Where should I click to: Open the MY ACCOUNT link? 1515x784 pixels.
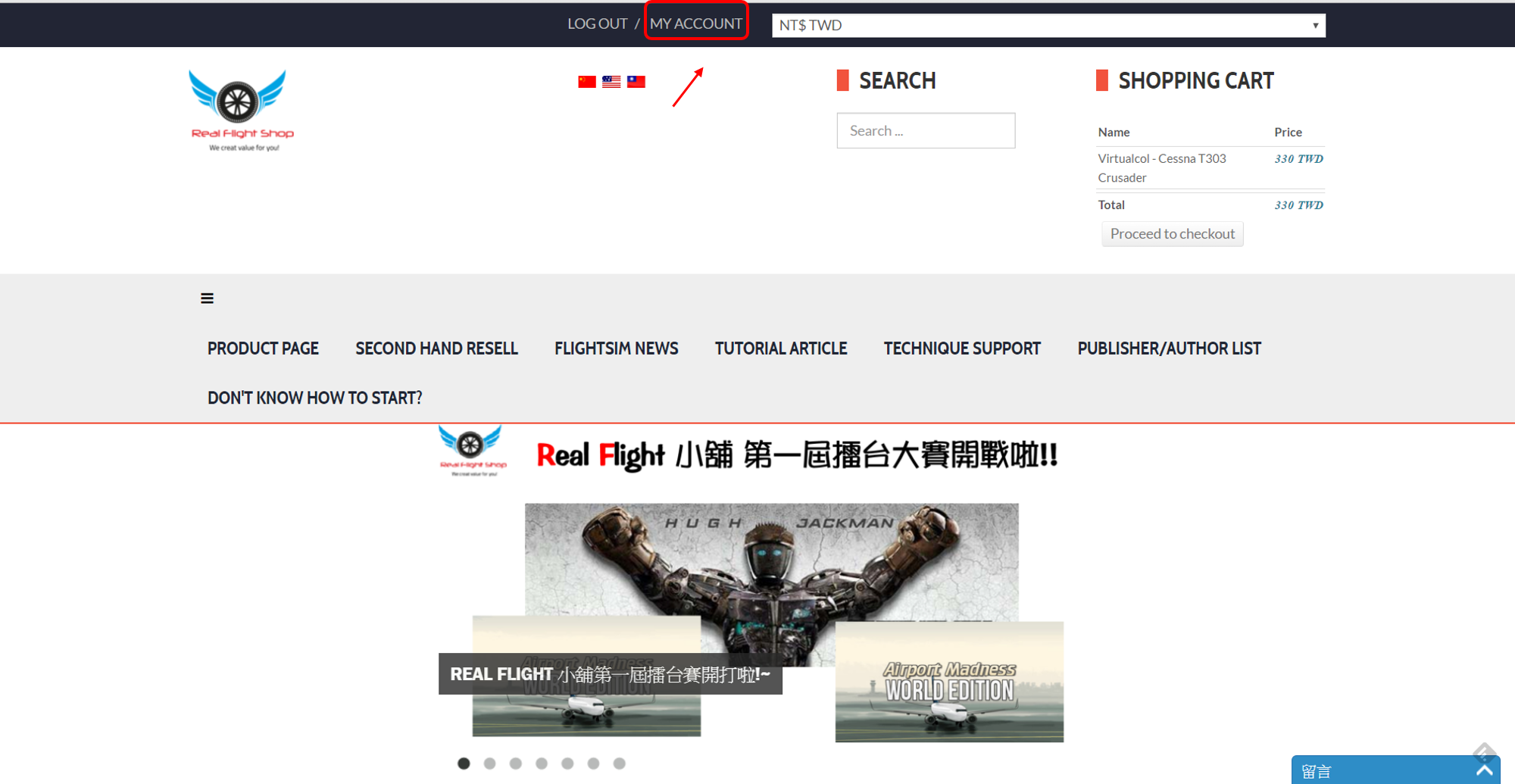[x=696, y=23]
